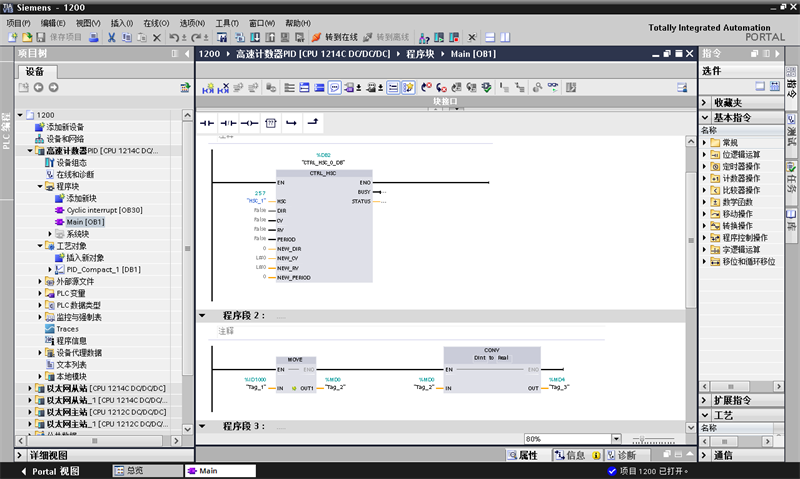Collapse 工艺对象 folder in tree
800x479 pixels.
(x=40, y=246)
